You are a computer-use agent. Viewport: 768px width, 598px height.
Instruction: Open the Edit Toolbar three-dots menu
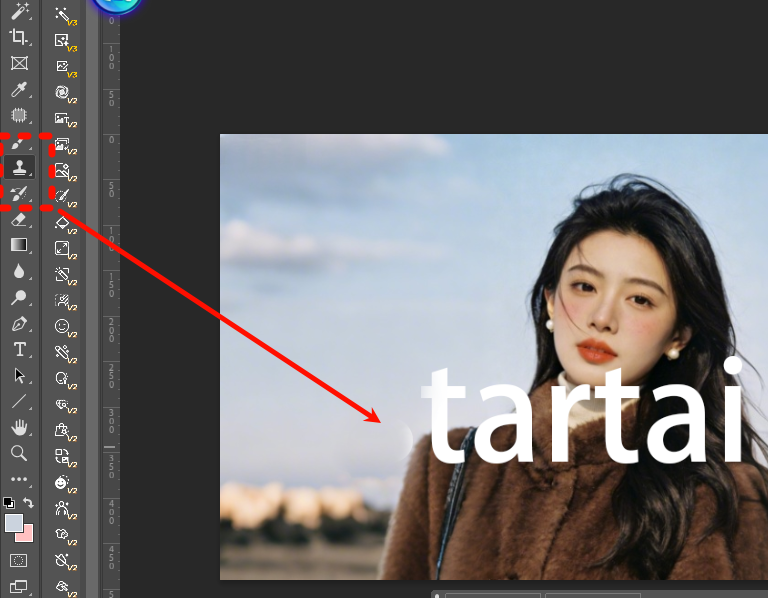[x=19, y=479]
